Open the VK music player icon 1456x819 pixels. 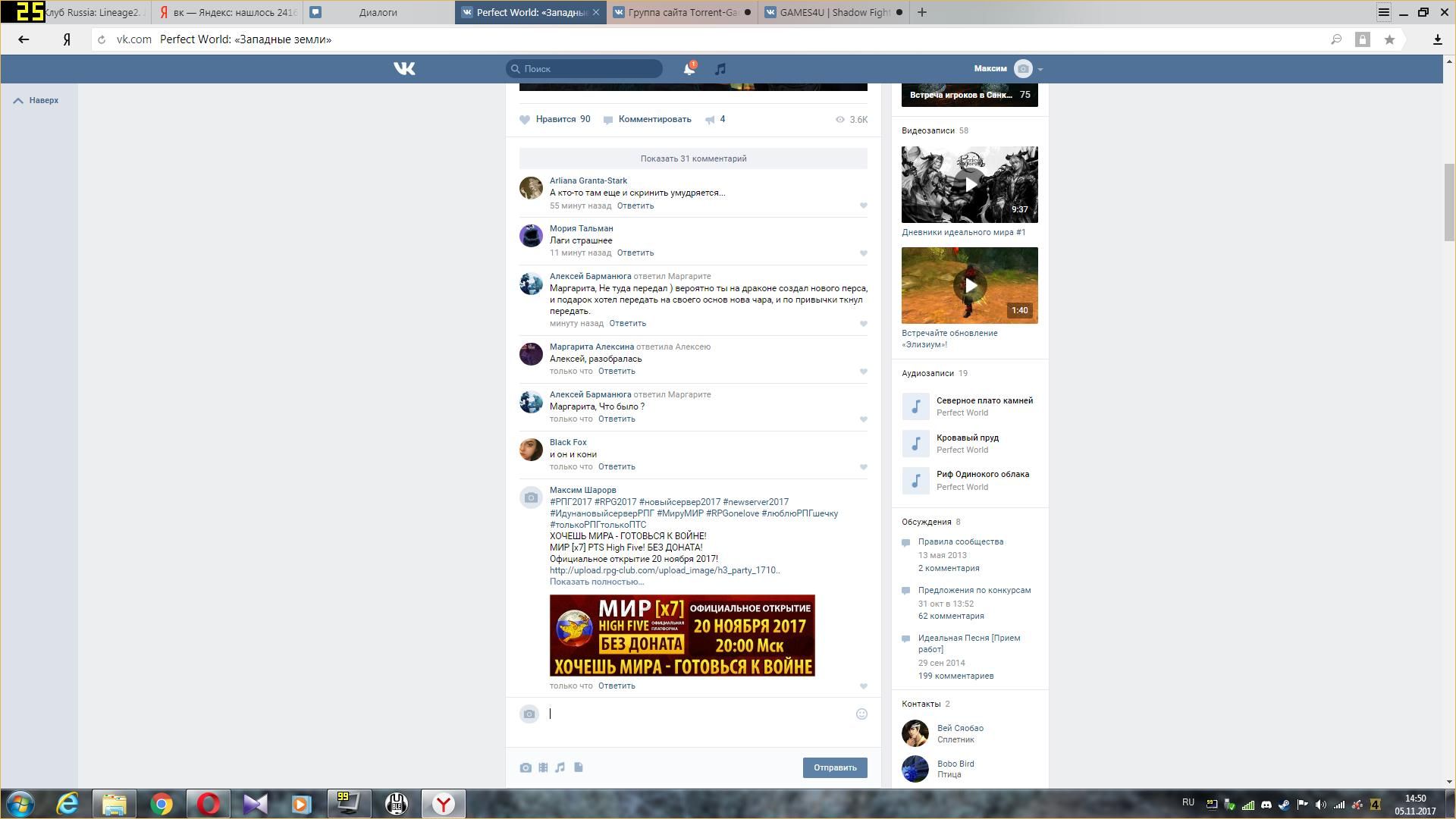720,69
